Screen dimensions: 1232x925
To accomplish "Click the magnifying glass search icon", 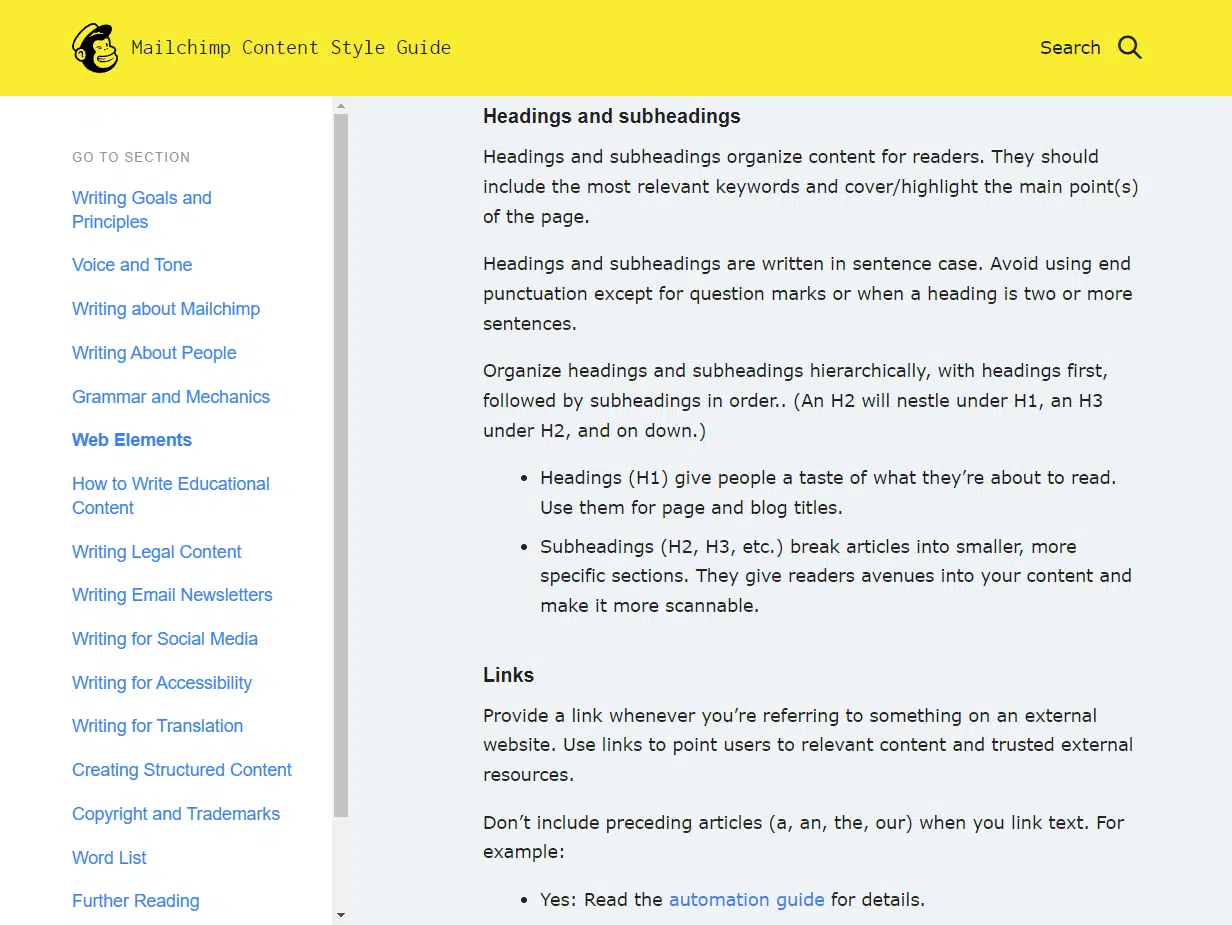I will [1129, 47].
